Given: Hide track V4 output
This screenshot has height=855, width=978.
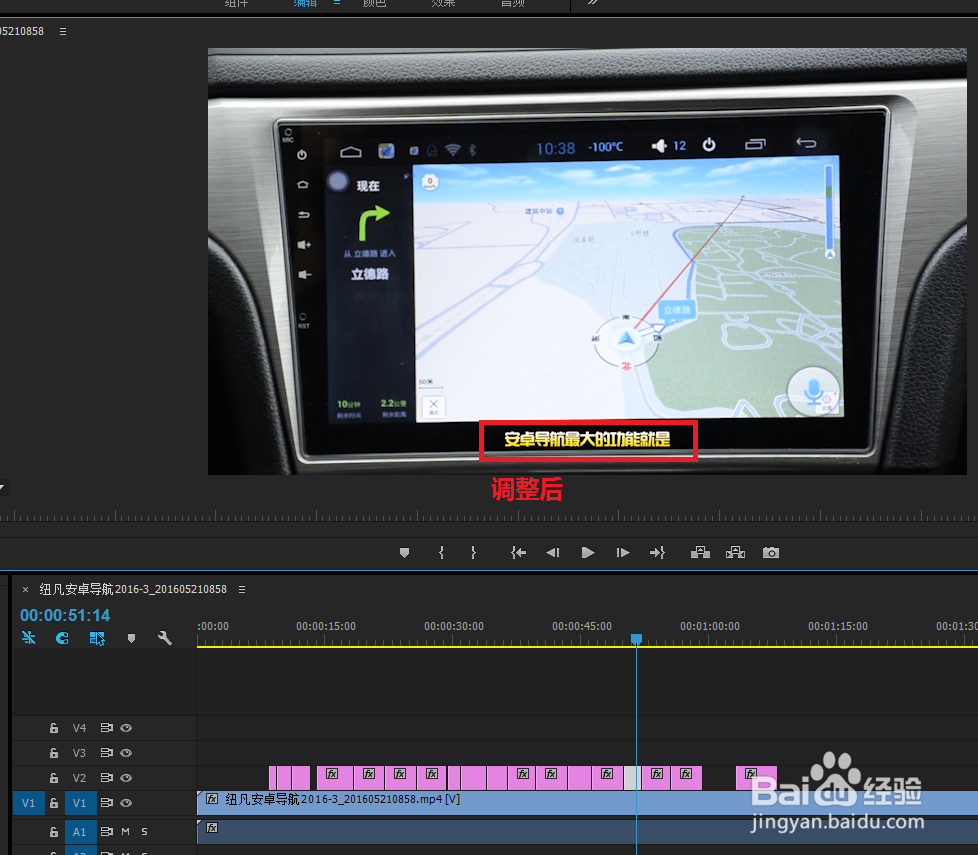Looking at the screenshot, I should tap(126, 728).
